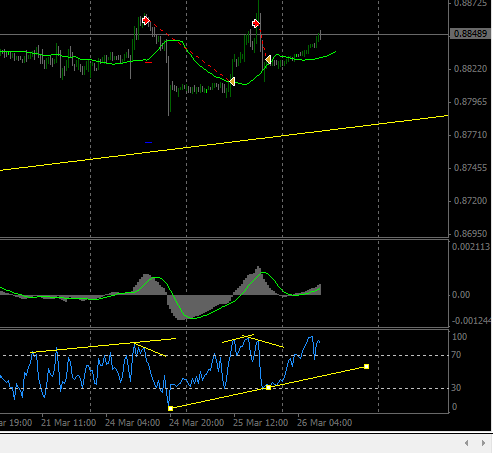Click the MACD scale value 0.002113

[471, 247]
